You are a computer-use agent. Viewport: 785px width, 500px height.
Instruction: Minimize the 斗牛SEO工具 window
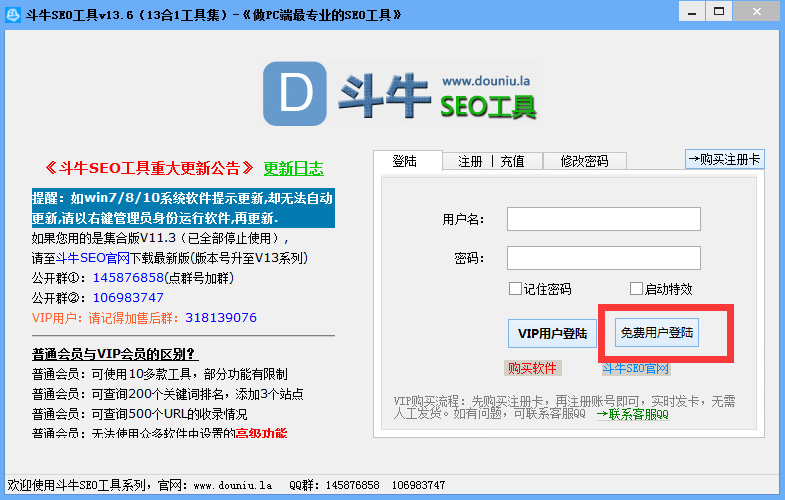click(x=692, y=12)
